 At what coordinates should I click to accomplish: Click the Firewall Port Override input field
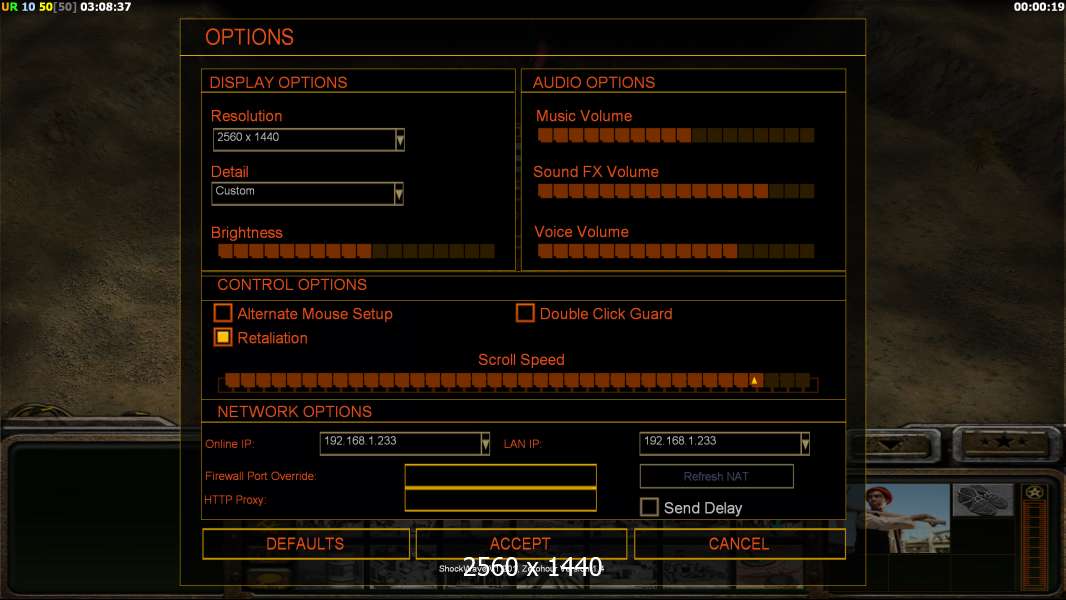point(500,476)
